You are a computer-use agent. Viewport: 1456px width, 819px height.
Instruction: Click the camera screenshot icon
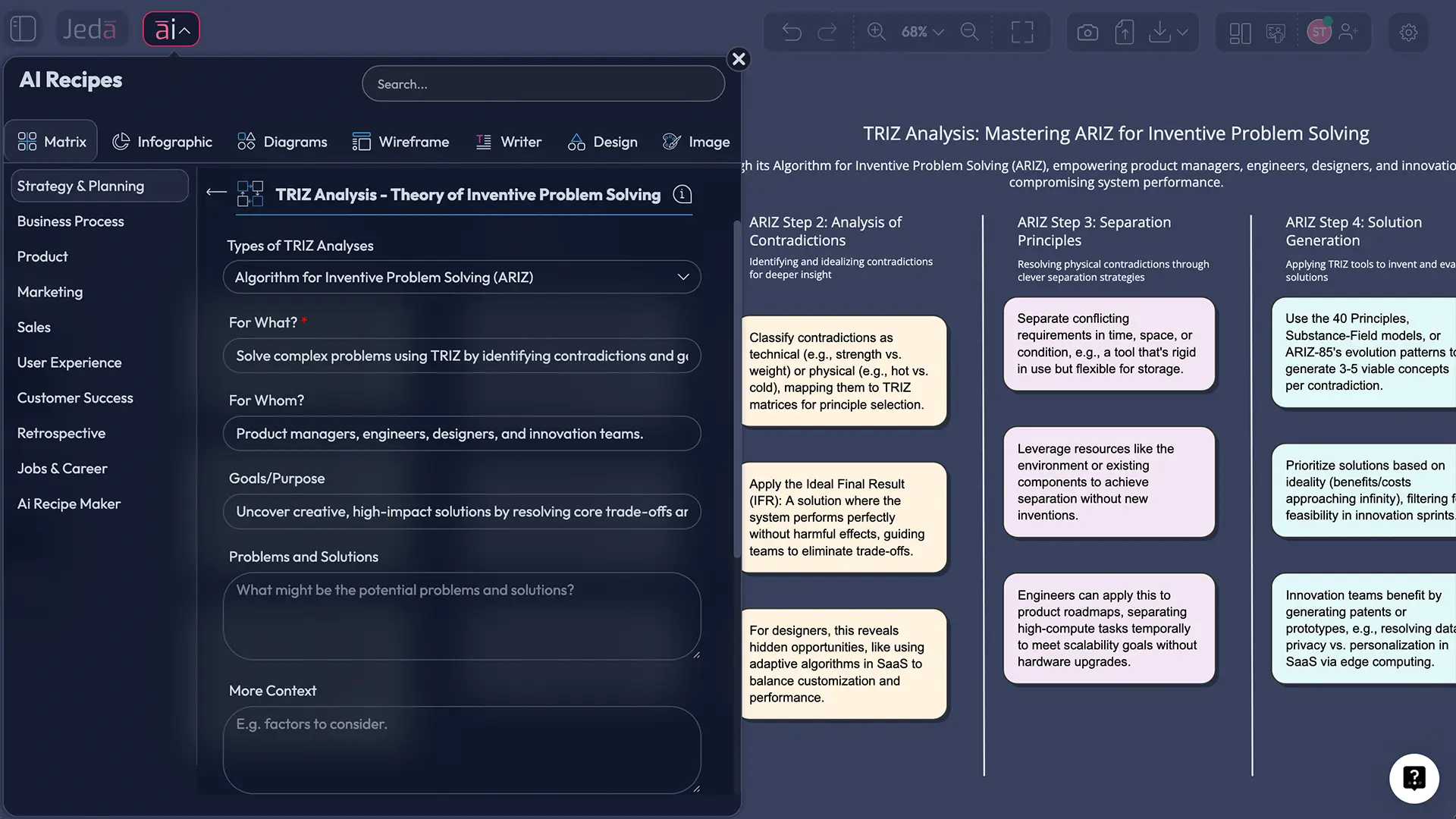1087,33
